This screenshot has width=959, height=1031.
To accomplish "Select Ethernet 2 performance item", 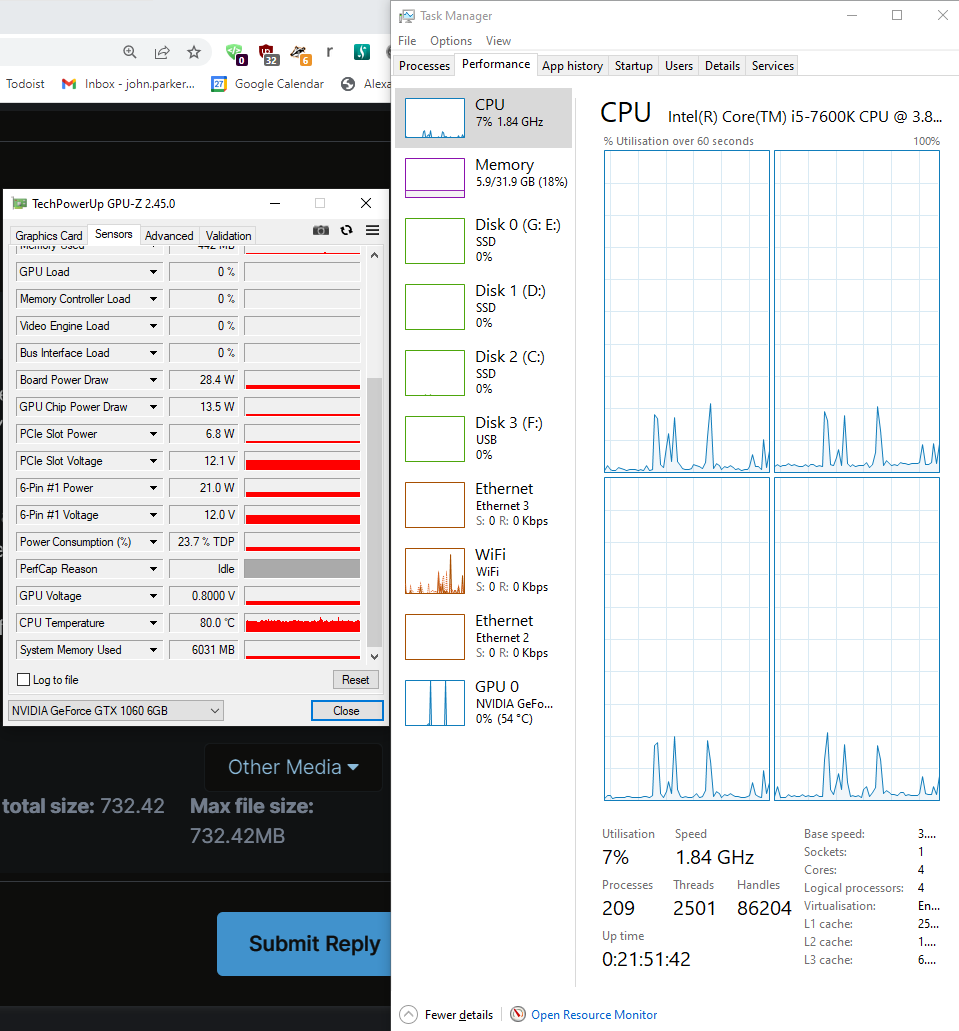I will point(483,636).
